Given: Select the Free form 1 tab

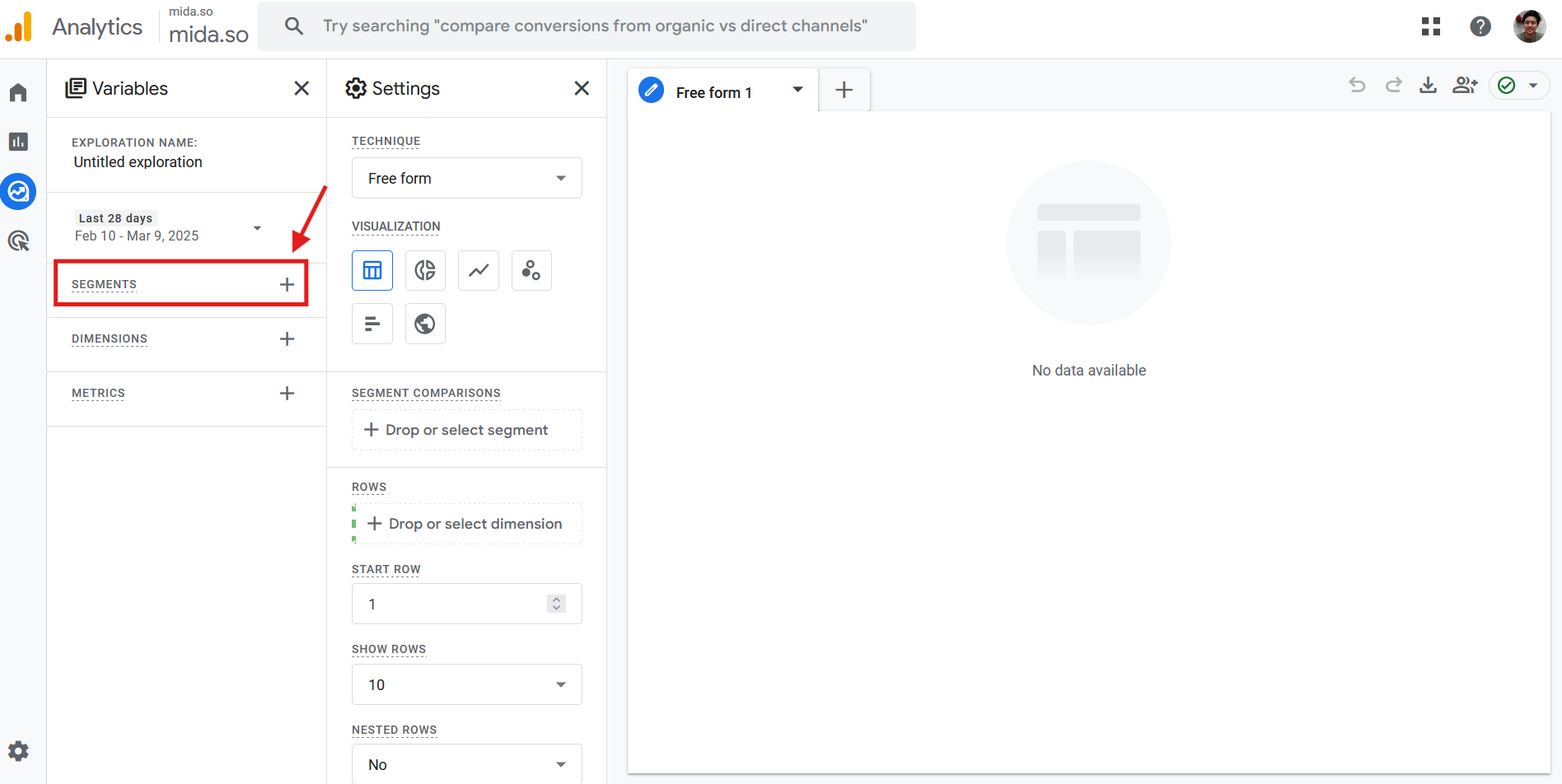Looking at the screenshot, I should [714, 93].
